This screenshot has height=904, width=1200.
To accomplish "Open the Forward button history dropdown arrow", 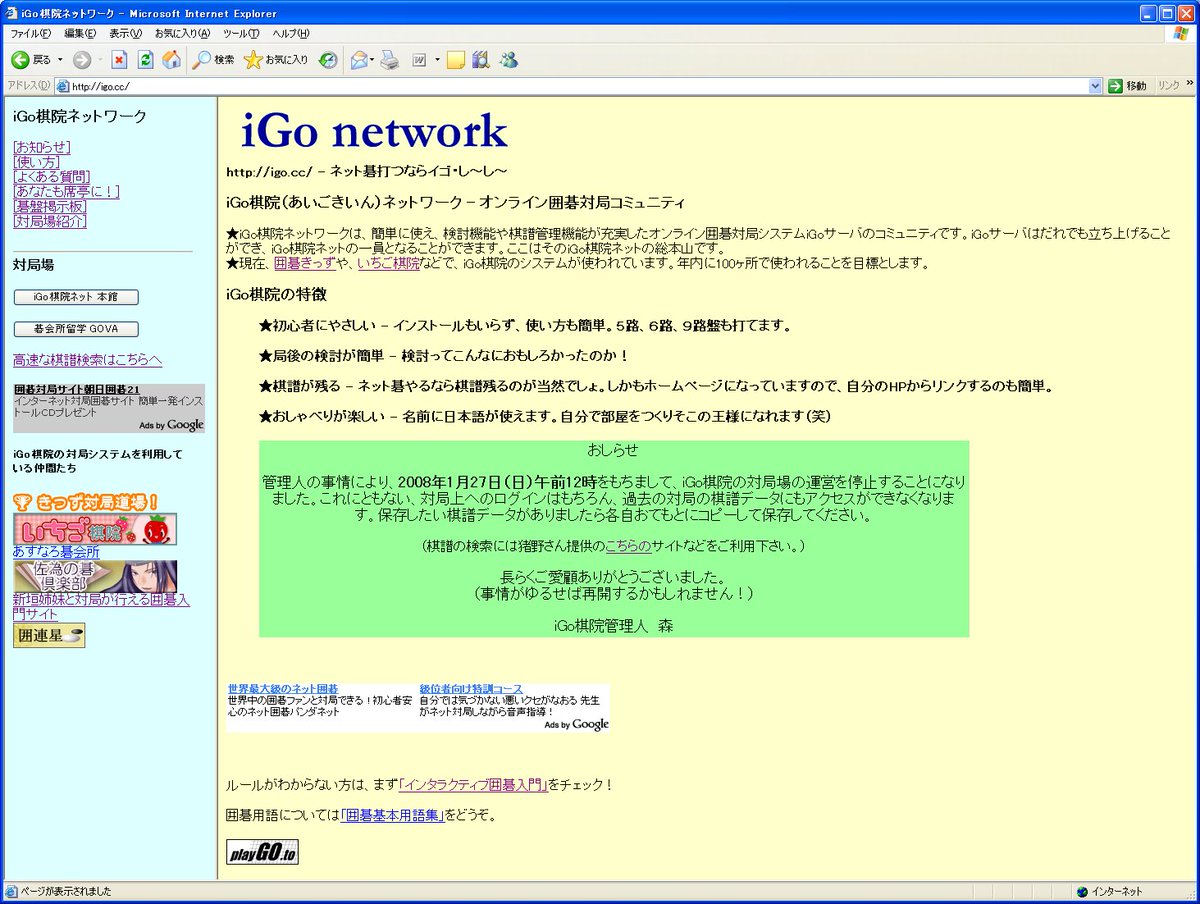I will tap(100, 60).
